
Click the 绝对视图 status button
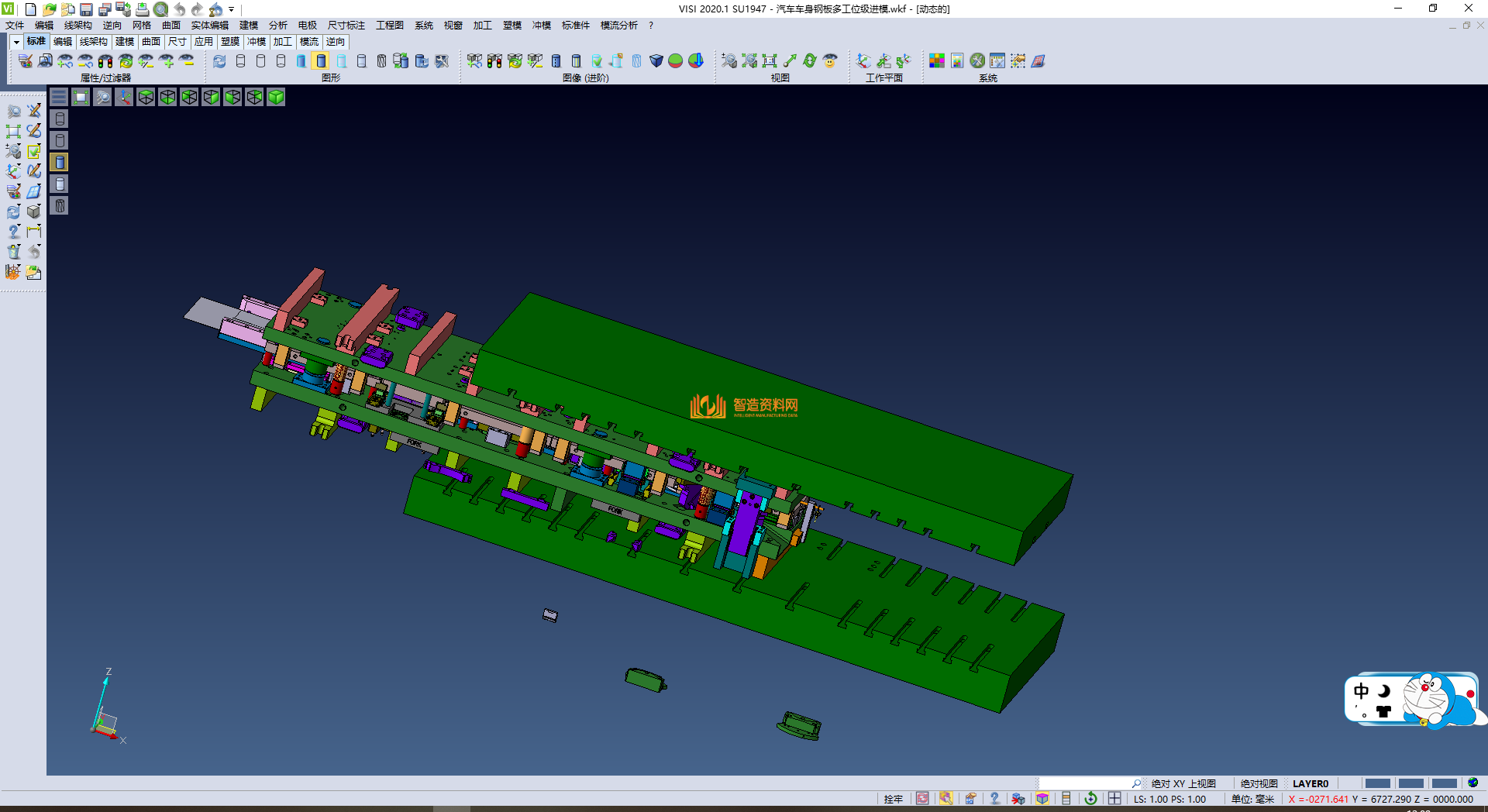point(1259,783)
